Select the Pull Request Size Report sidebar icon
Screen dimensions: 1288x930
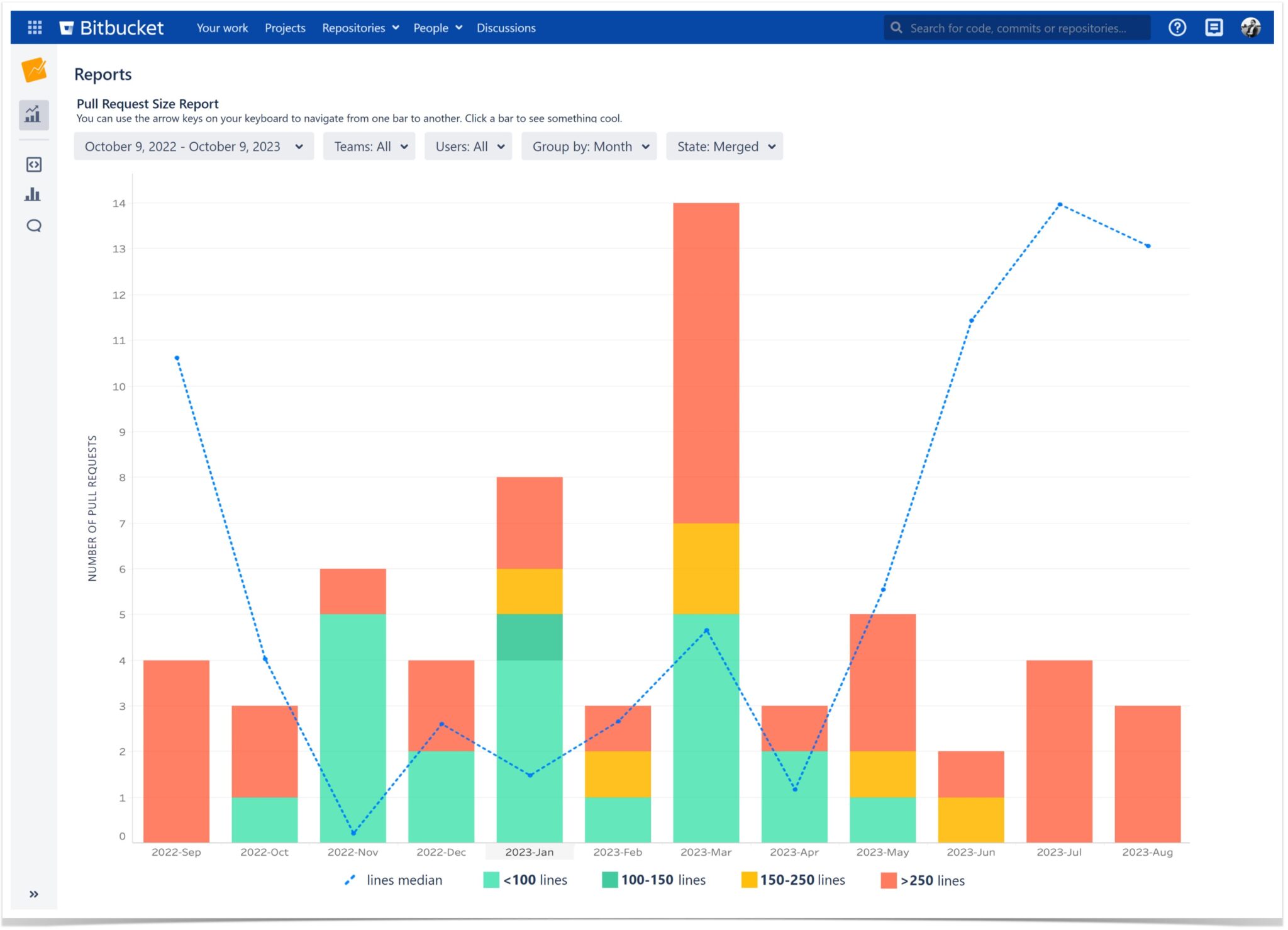point(34,115)
